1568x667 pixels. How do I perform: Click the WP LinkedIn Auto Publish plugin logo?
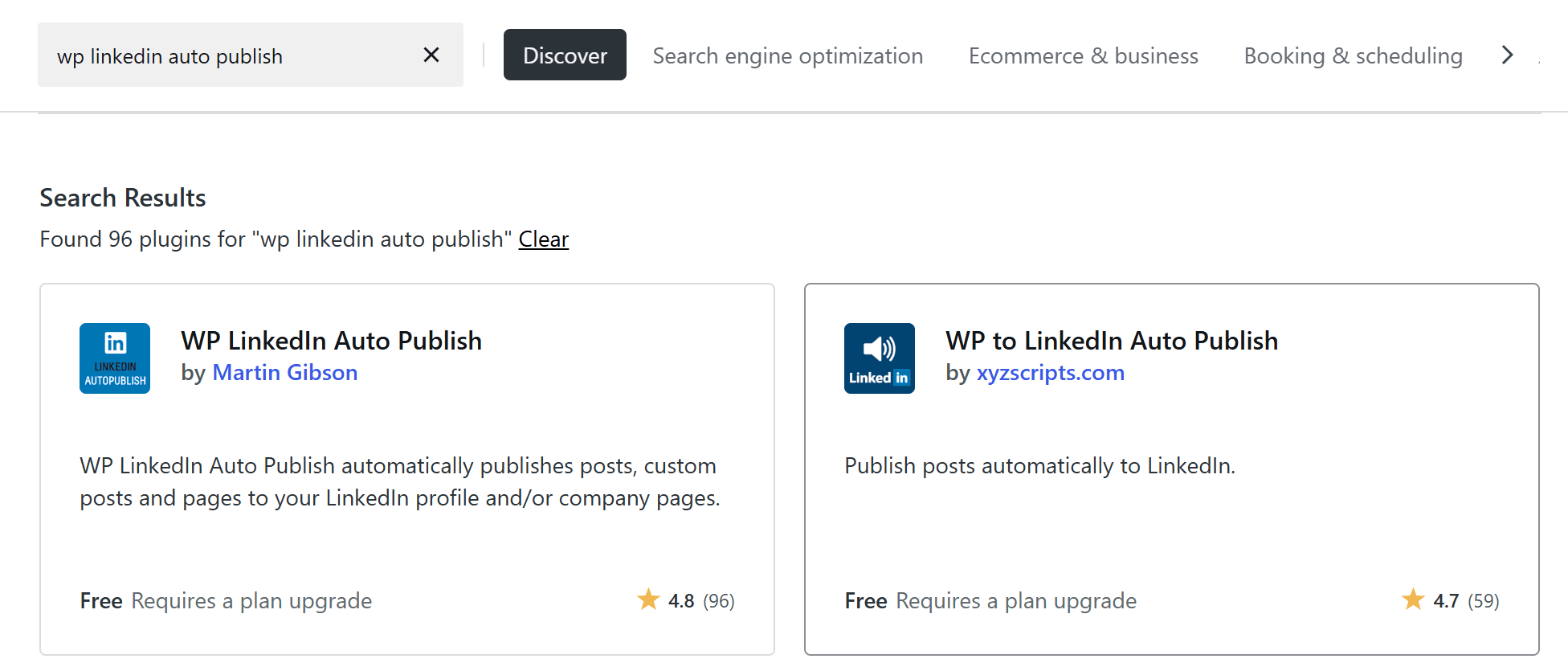point(115,358)
